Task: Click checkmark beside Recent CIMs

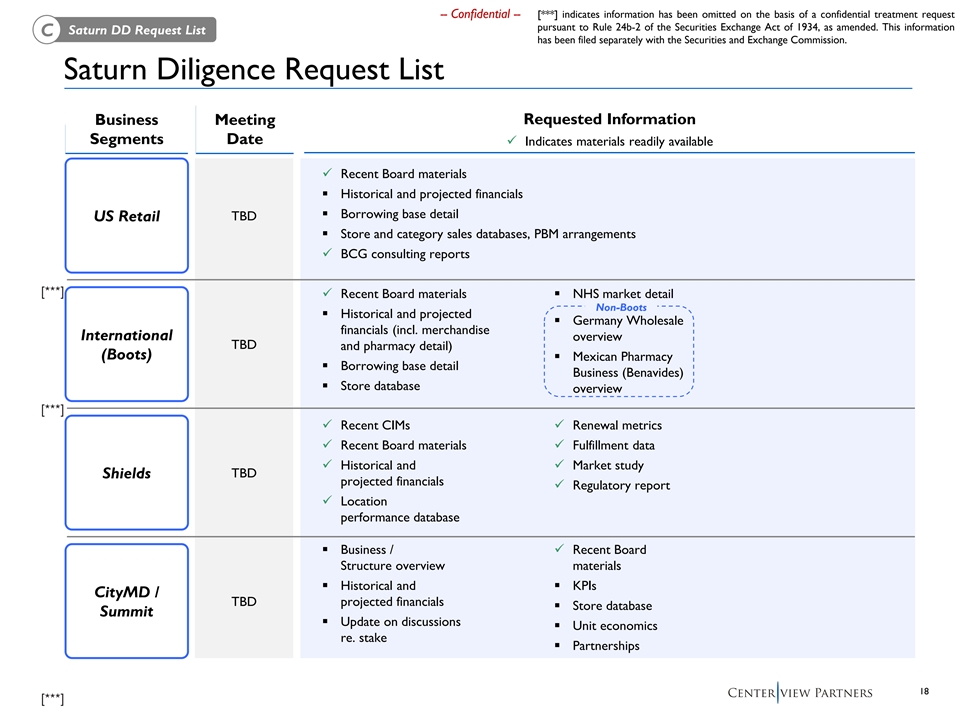Action: [x=328, y=424]
